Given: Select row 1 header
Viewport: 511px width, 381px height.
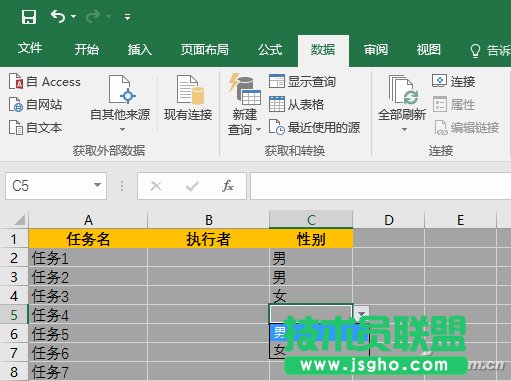Looking at the screenshot, I should pyautogui.click(x=14, y=239).
